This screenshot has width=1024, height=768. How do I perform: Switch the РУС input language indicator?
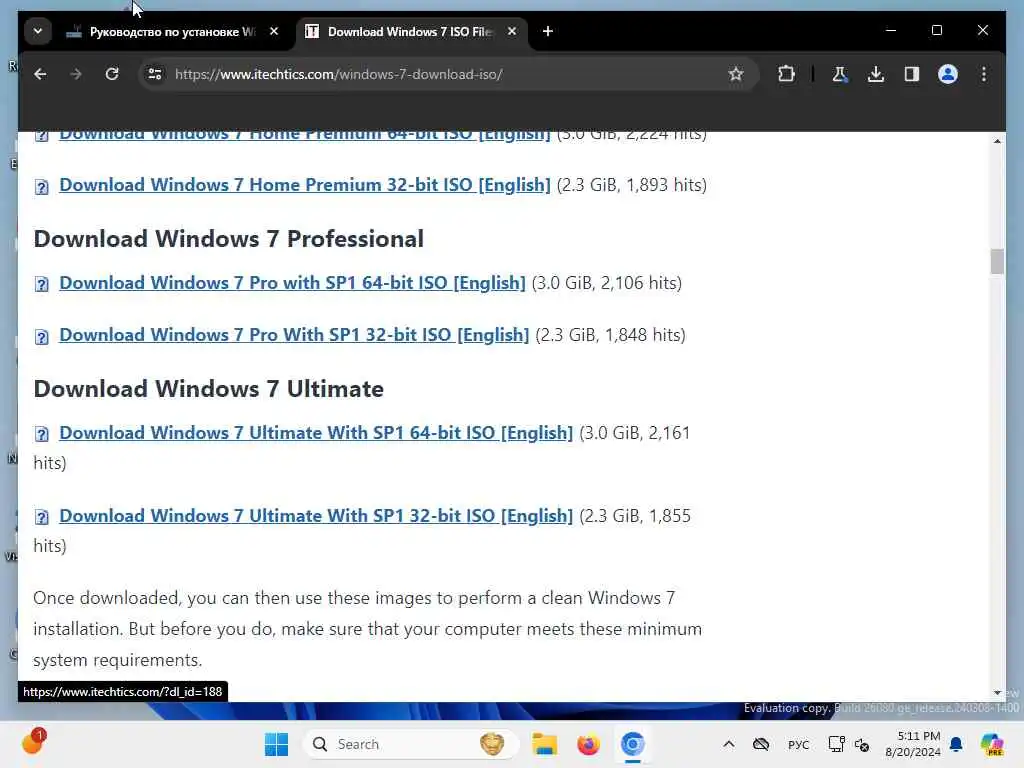tap(798, 745)
